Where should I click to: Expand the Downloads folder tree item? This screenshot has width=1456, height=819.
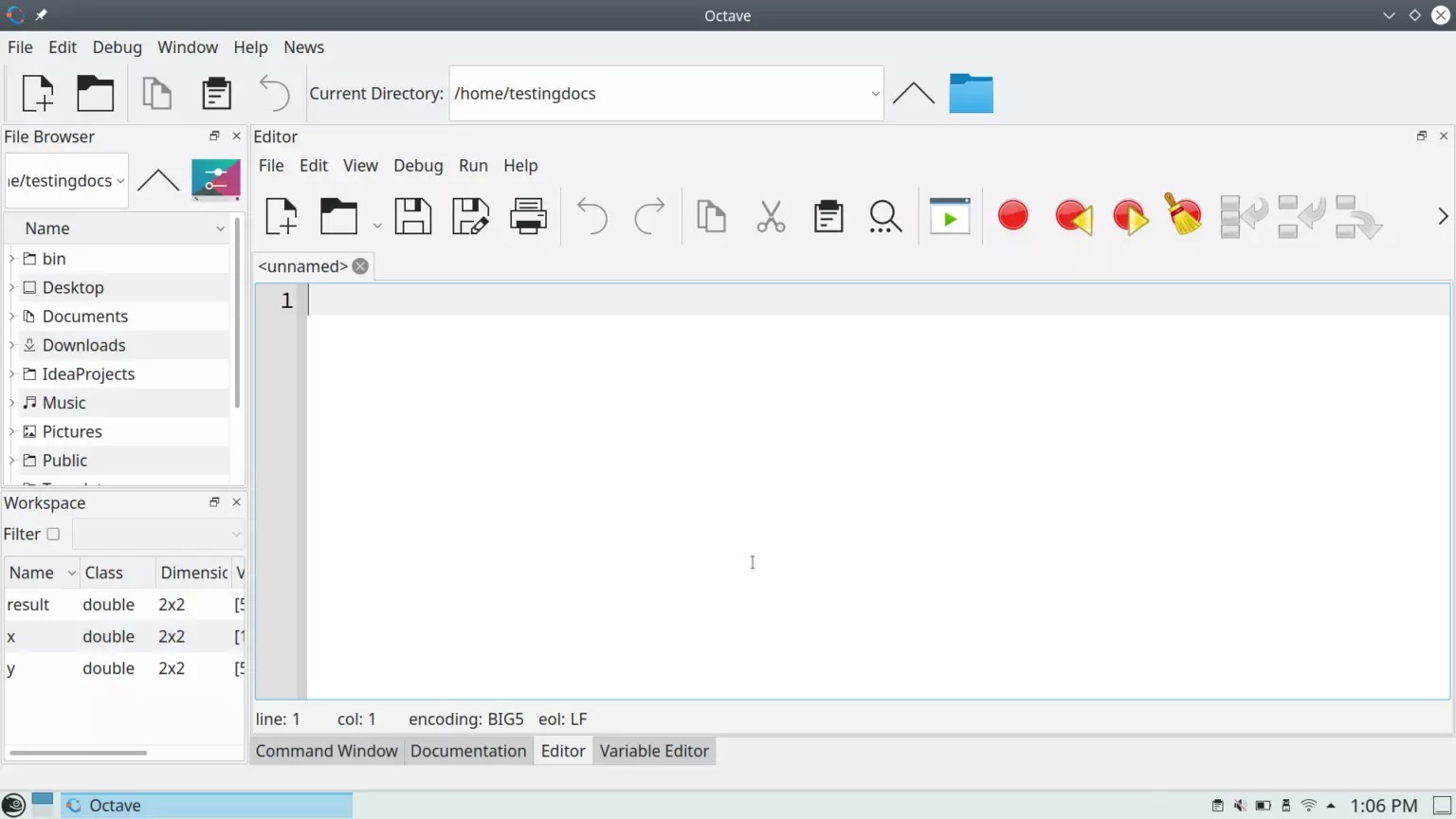[11, 344]
